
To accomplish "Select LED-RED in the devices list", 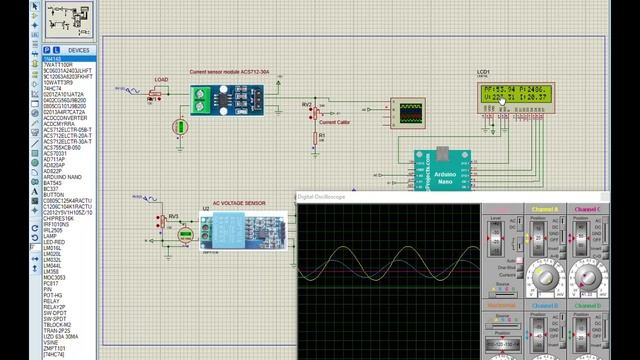I will pos(54,242).
